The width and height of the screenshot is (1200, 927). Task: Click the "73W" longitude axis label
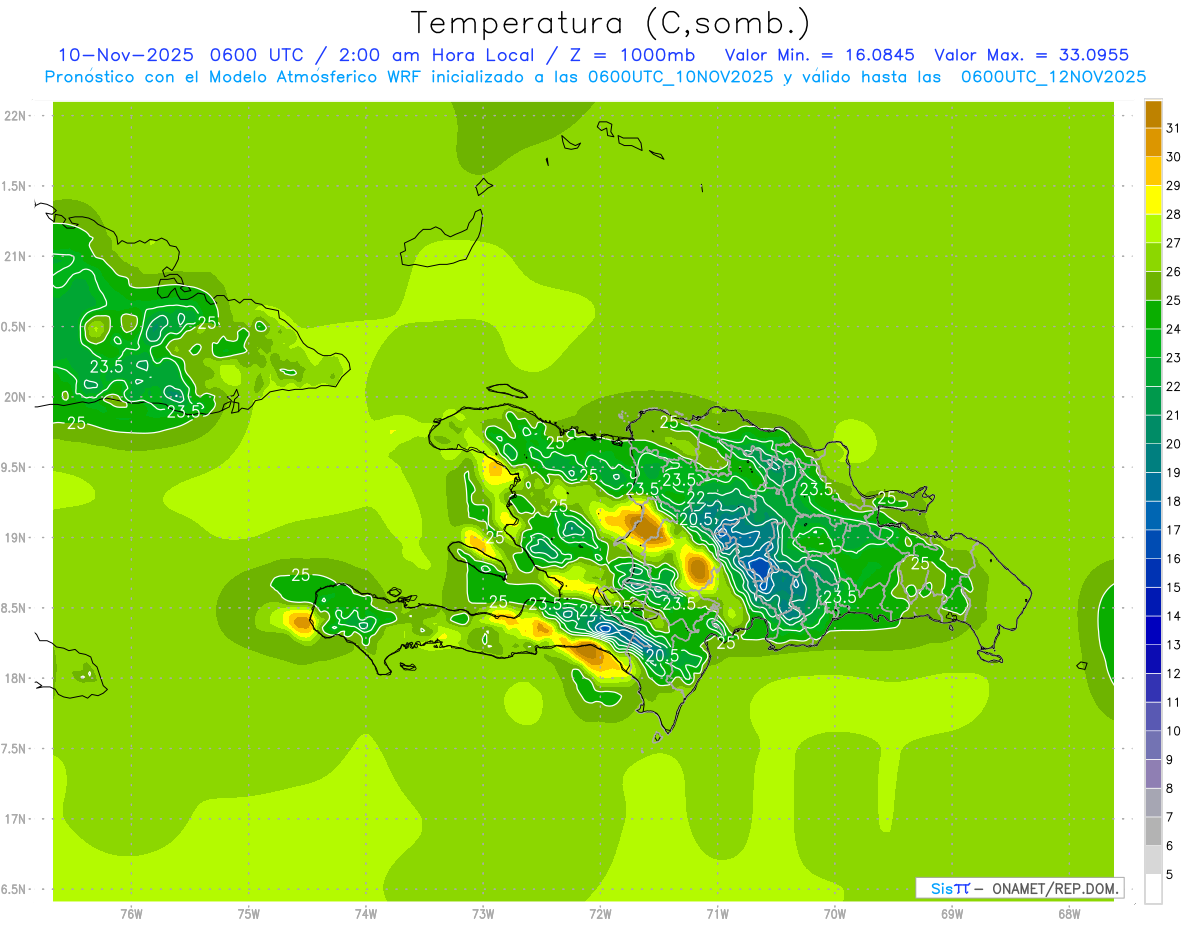click(483, 914)
